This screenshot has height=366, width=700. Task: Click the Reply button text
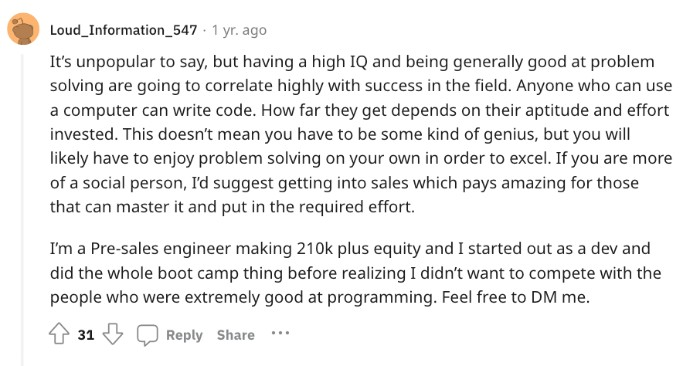tap(184, 335)
